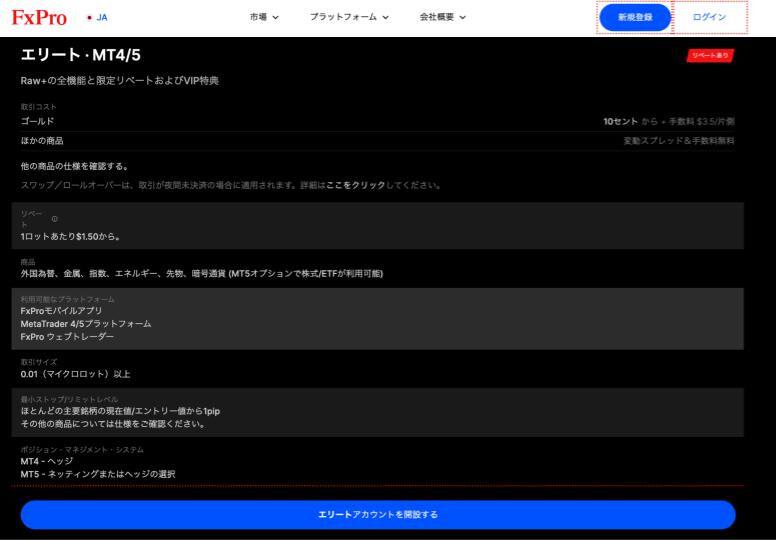Viewport: 776px width, 540px height.
Task: Expand the 市場 menu
Action: pos(264,17)
